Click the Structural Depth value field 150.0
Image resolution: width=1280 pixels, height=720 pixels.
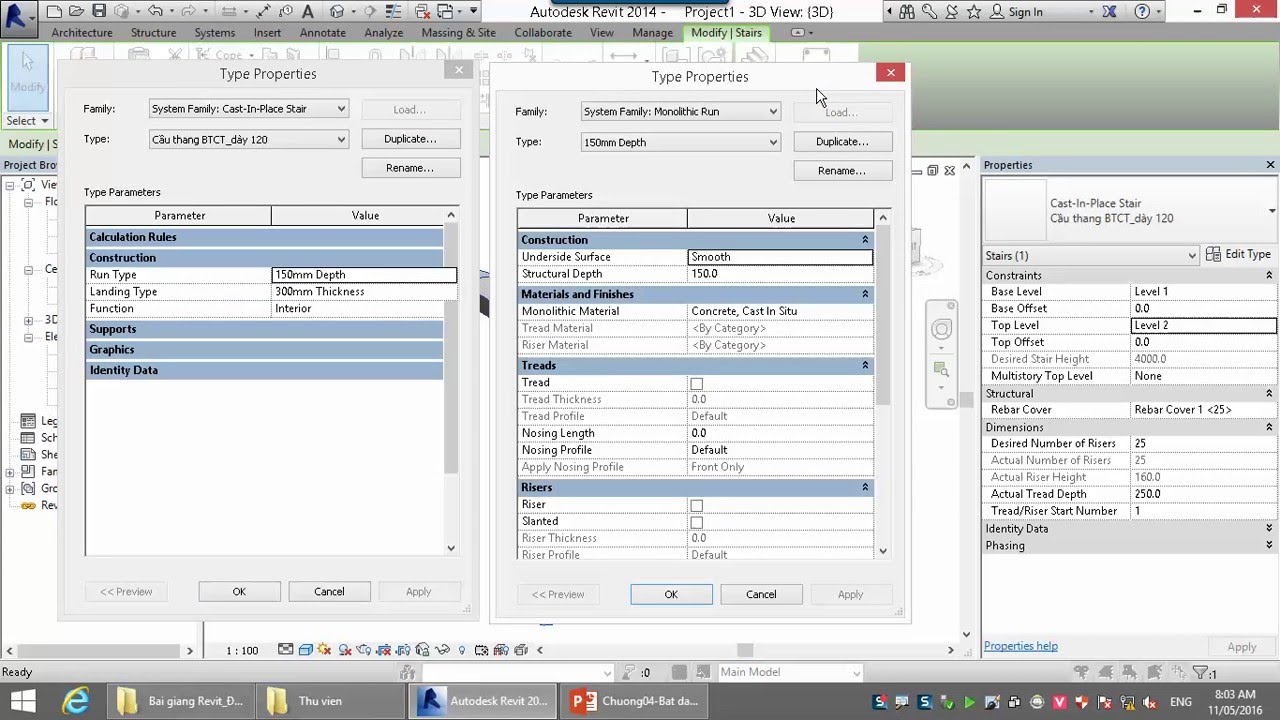(x=780, y=274)
